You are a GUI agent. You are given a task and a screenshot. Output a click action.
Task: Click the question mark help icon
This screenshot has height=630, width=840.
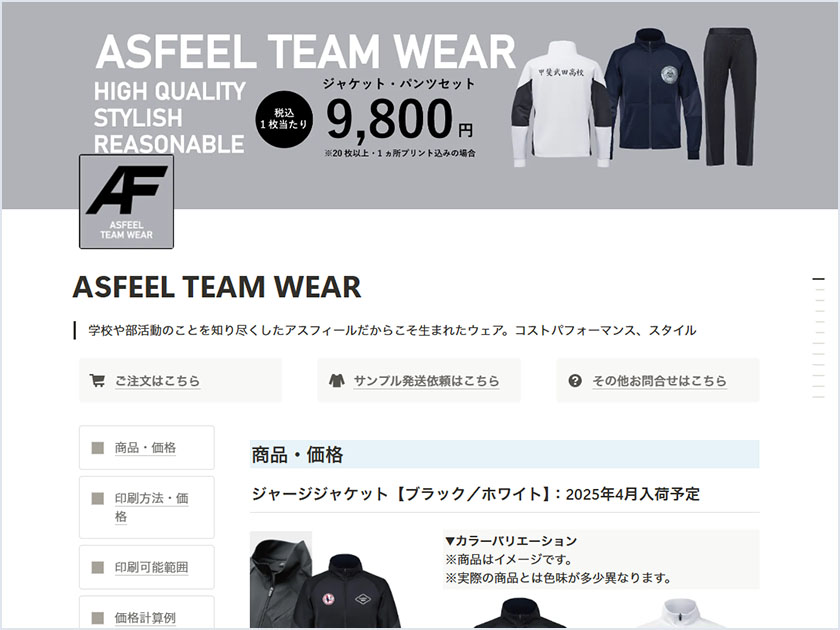pos(575,380)
